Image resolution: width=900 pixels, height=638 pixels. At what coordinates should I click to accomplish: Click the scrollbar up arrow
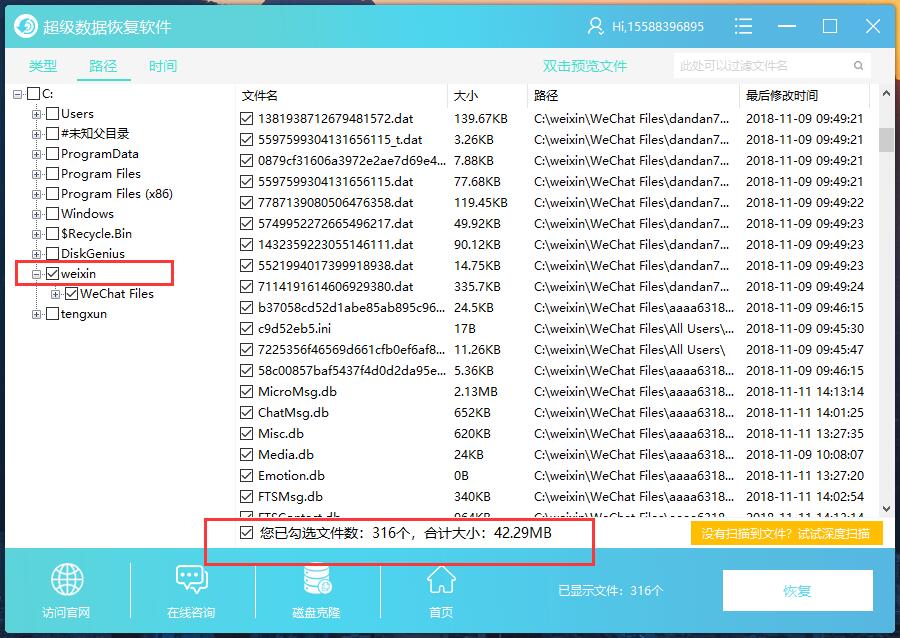point(886,93)
